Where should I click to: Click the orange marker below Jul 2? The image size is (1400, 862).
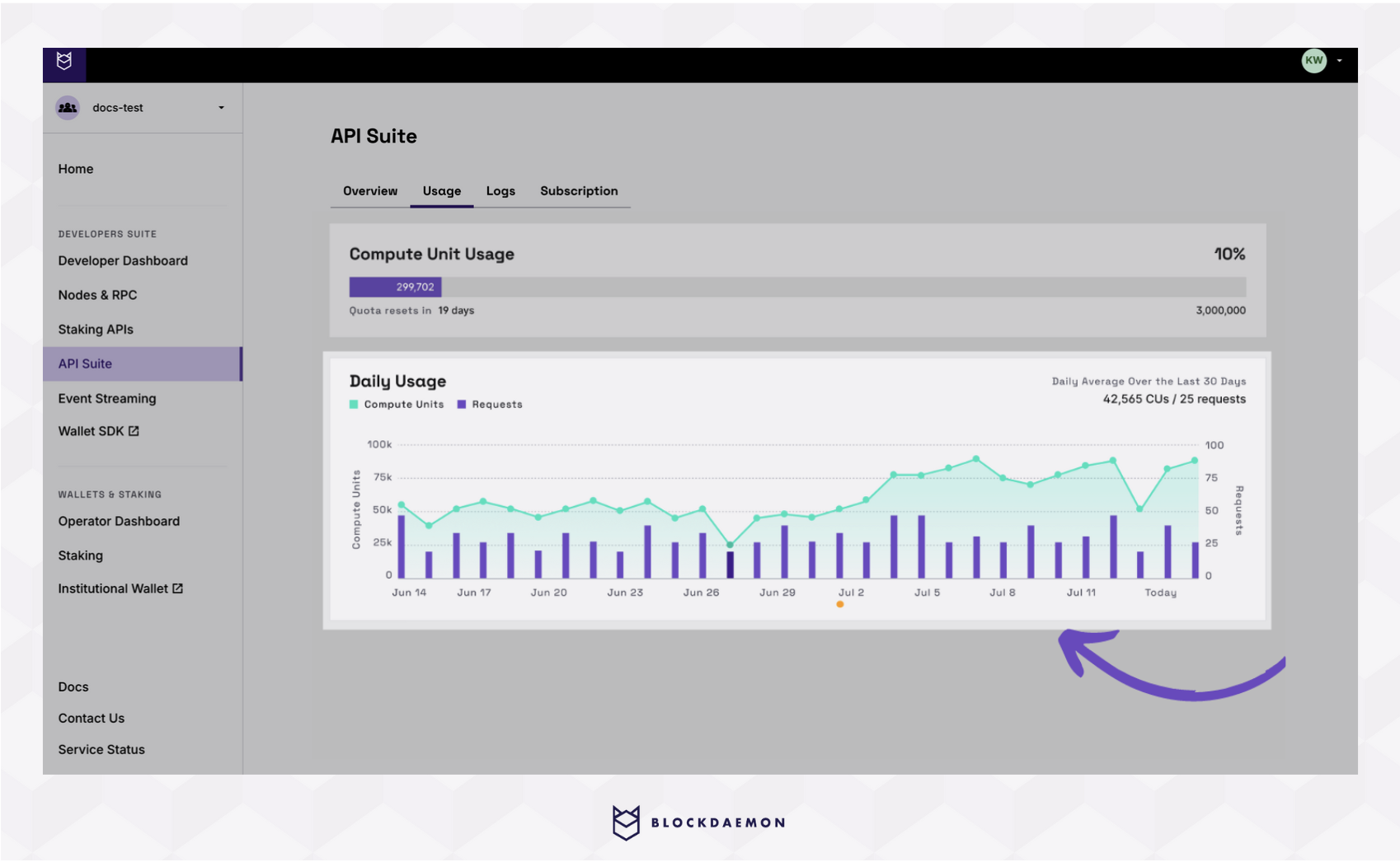tap(840, 605)
